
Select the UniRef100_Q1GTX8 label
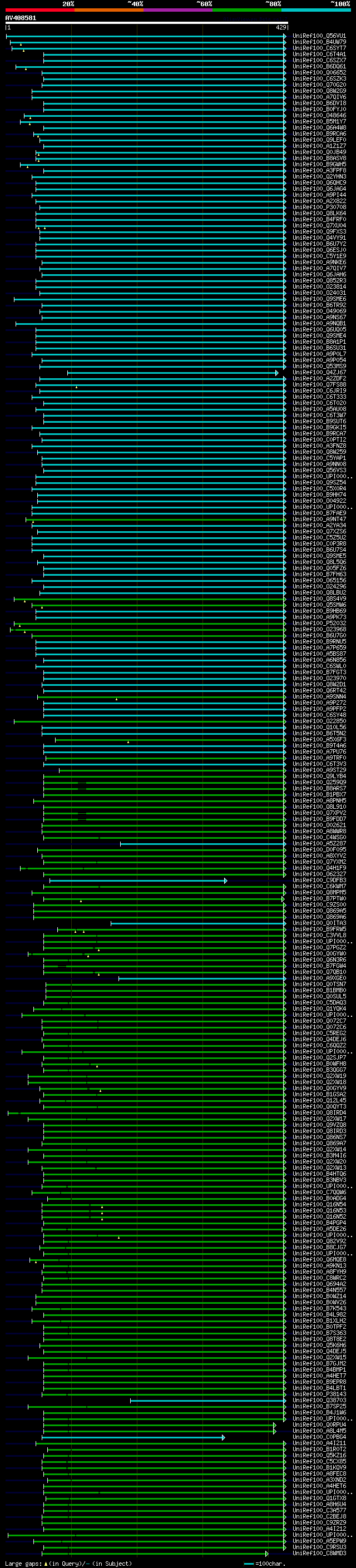pos(319,1498)
